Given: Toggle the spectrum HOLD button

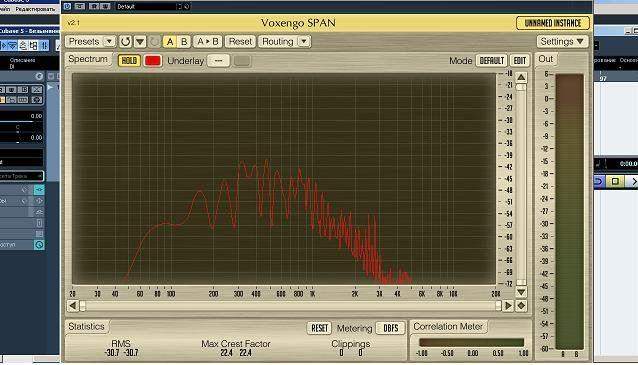Looking at the screenshot, I should click(x=129, y=61).
